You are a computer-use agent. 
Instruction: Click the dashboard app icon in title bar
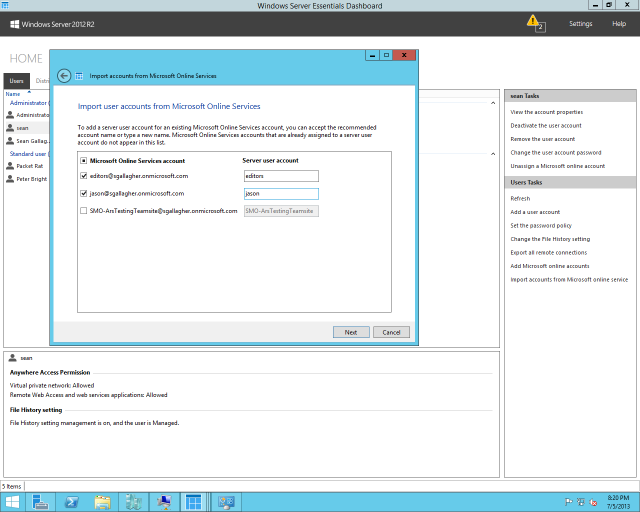(x=5, y=5)
